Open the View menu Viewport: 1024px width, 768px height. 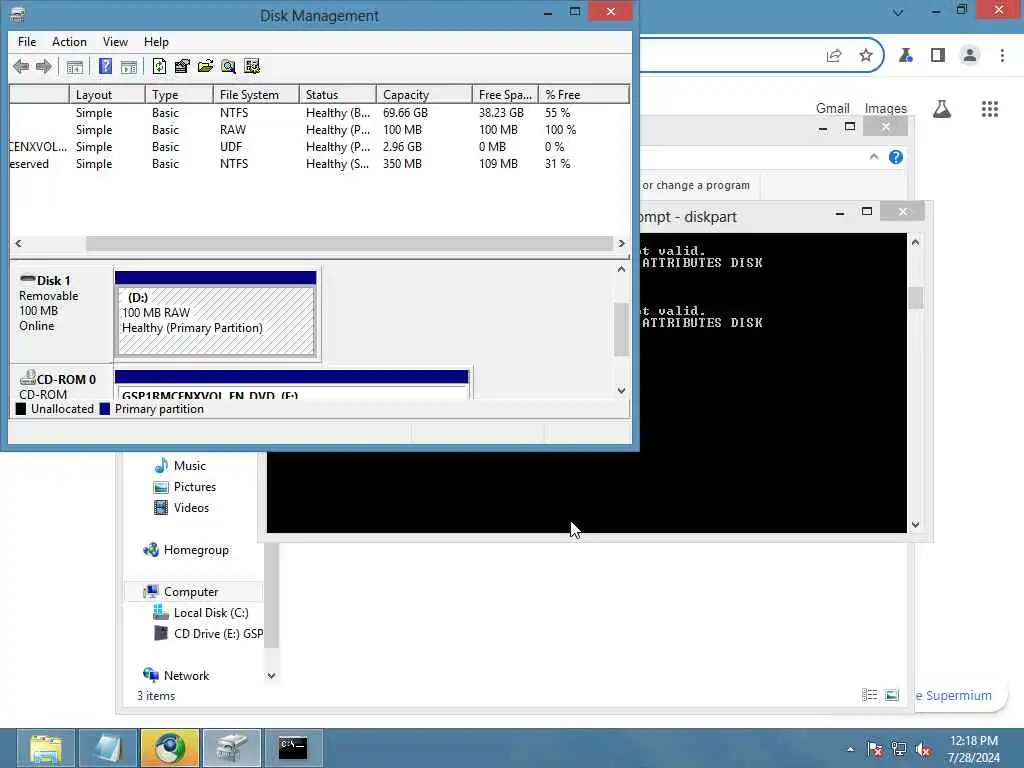click(115, 42)
